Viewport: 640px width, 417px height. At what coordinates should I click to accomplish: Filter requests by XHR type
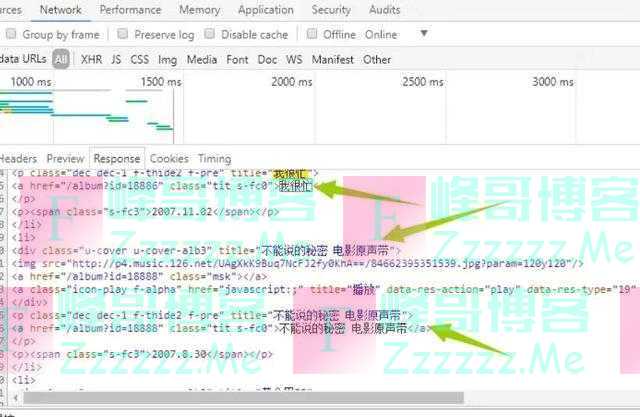tap(91, 60)
